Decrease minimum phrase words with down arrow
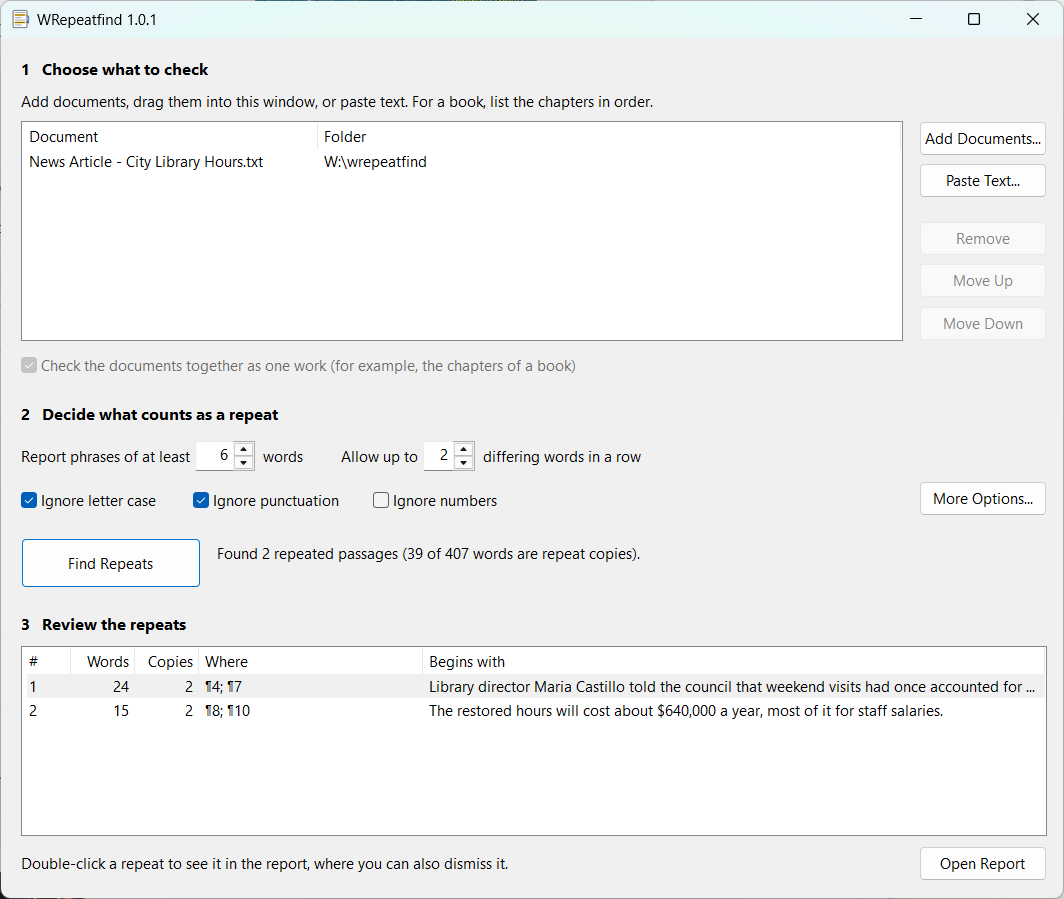 (x=244, y=463)
